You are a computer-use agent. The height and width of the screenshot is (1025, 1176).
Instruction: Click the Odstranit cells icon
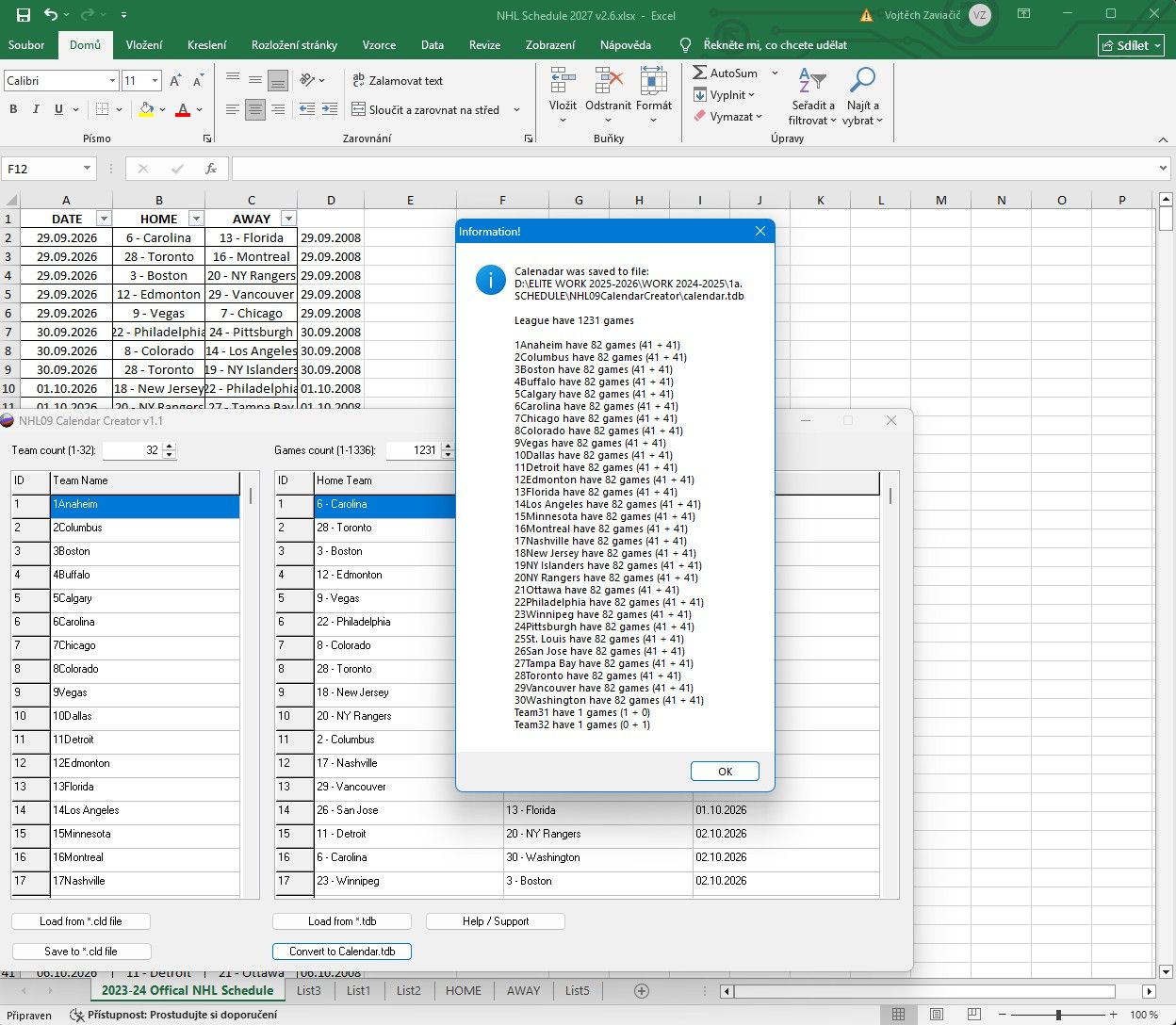(608, 83)
